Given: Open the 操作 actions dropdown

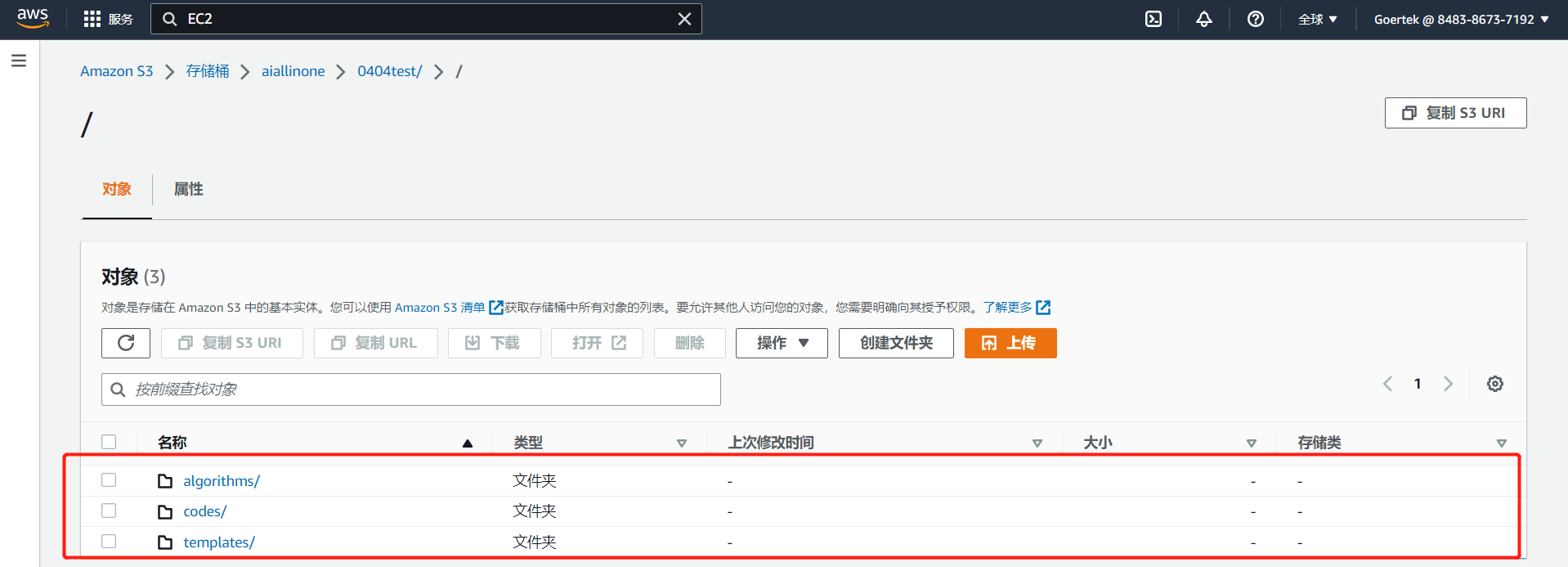Looking at the screenshot, I should [x=782, y=343].
